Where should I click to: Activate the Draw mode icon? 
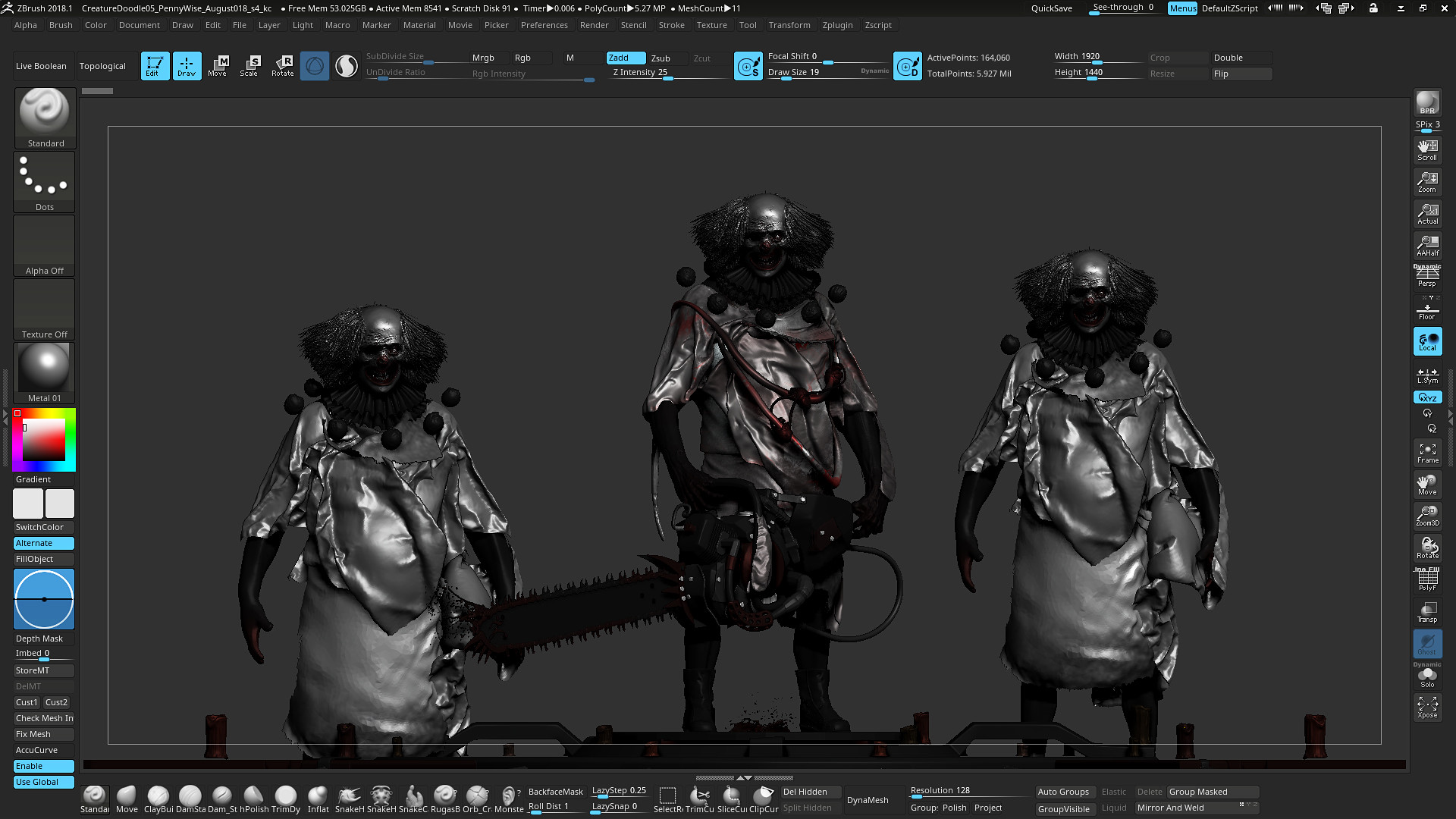pos(187,65)
